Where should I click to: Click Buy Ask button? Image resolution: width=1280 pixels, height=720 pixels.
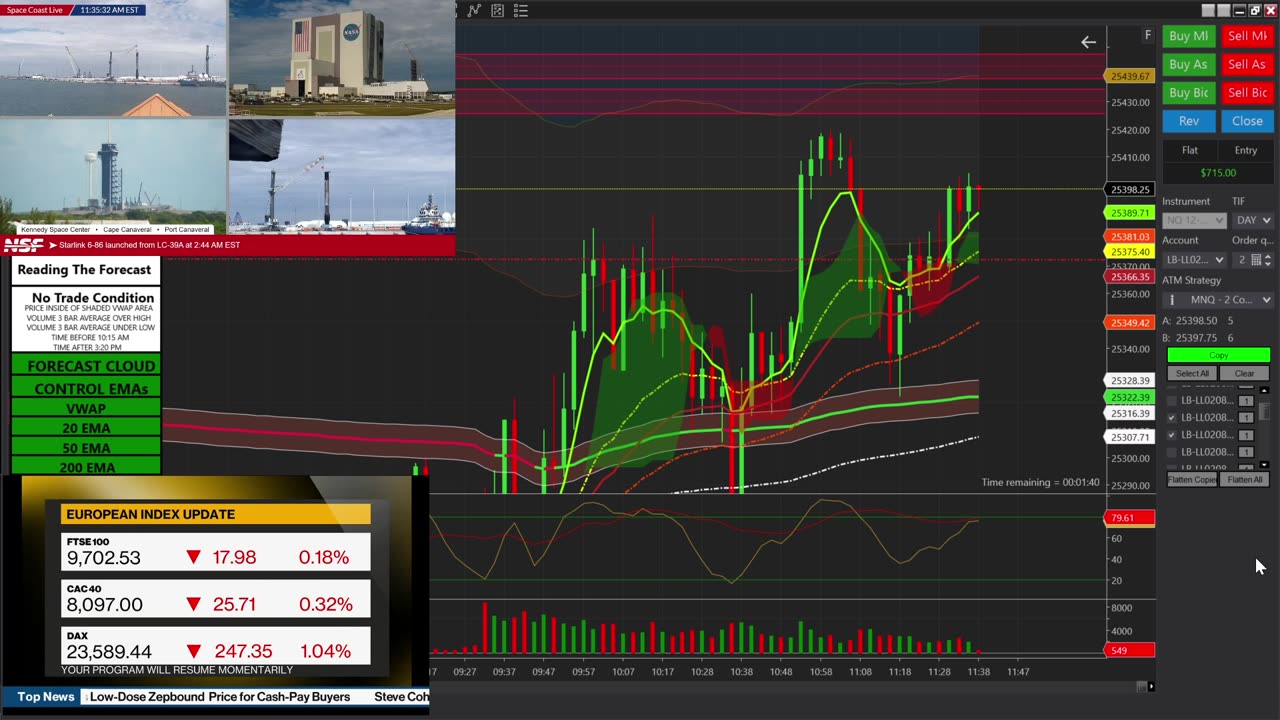[x=1188, y=64]
